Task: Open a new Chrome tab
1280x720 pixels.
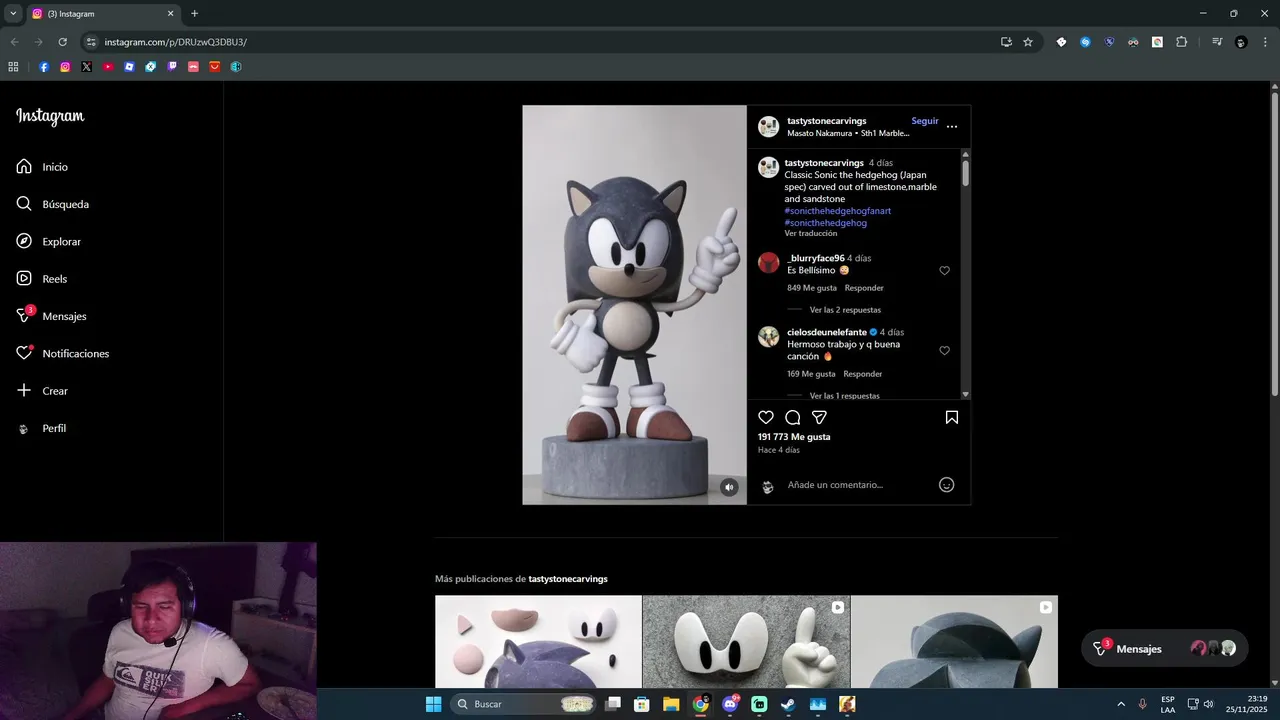Action: point(194,13)
